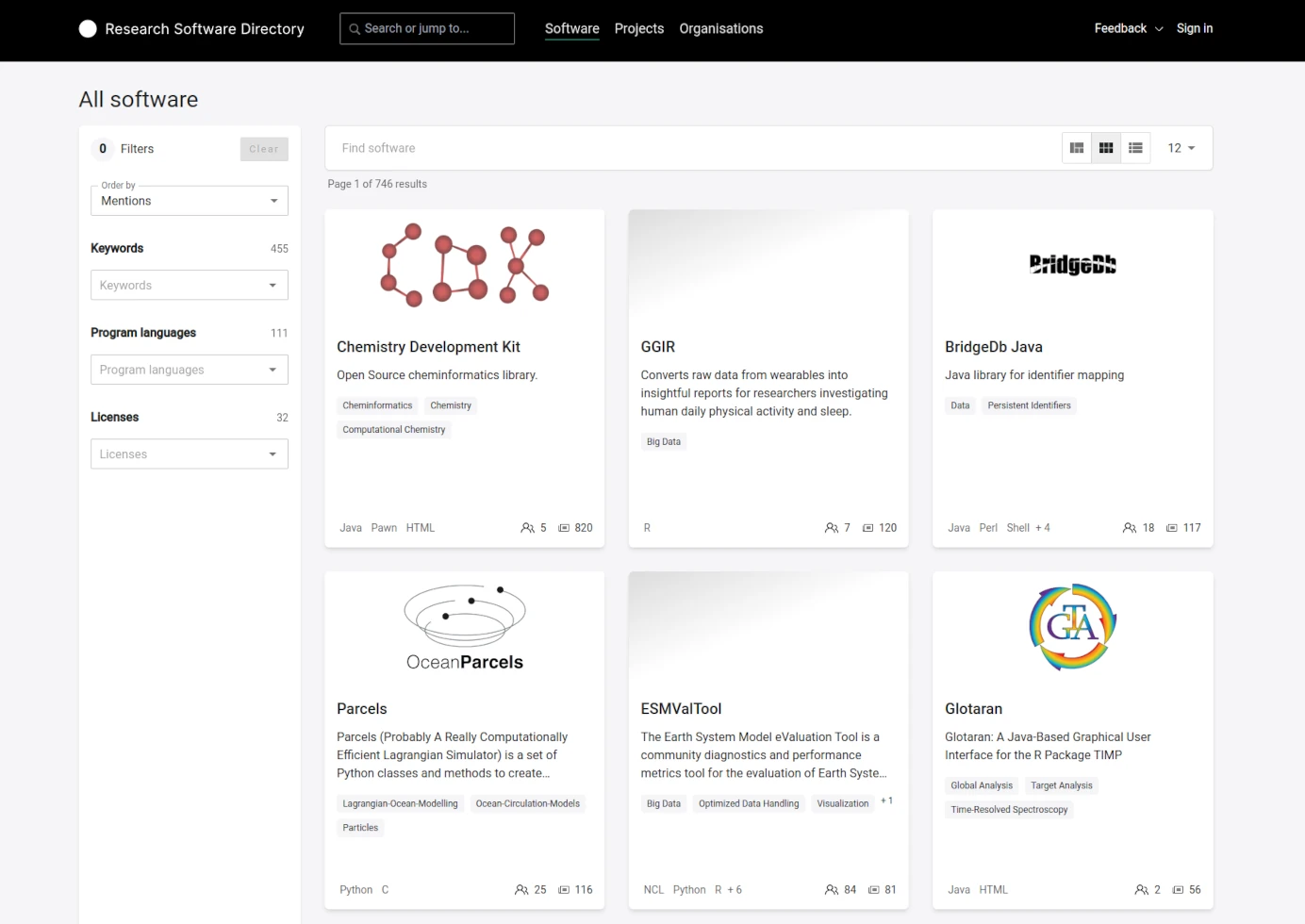Go to the Organisations page
The height and width of the screenshot is (924, 1305).
pyautogui.click(x=720, y=28)
